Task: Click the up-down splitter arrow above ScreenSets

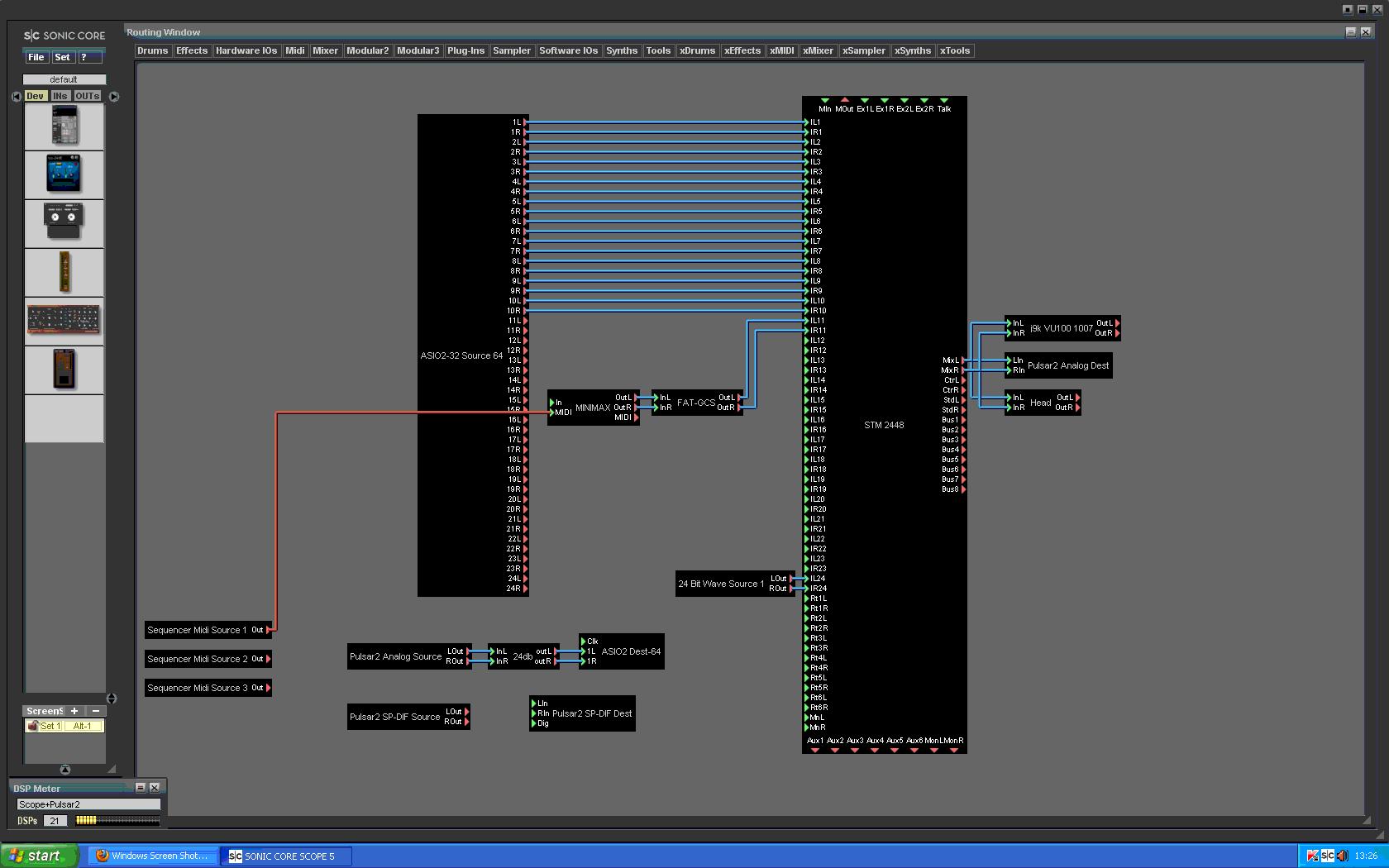Action: click(112, 699)
